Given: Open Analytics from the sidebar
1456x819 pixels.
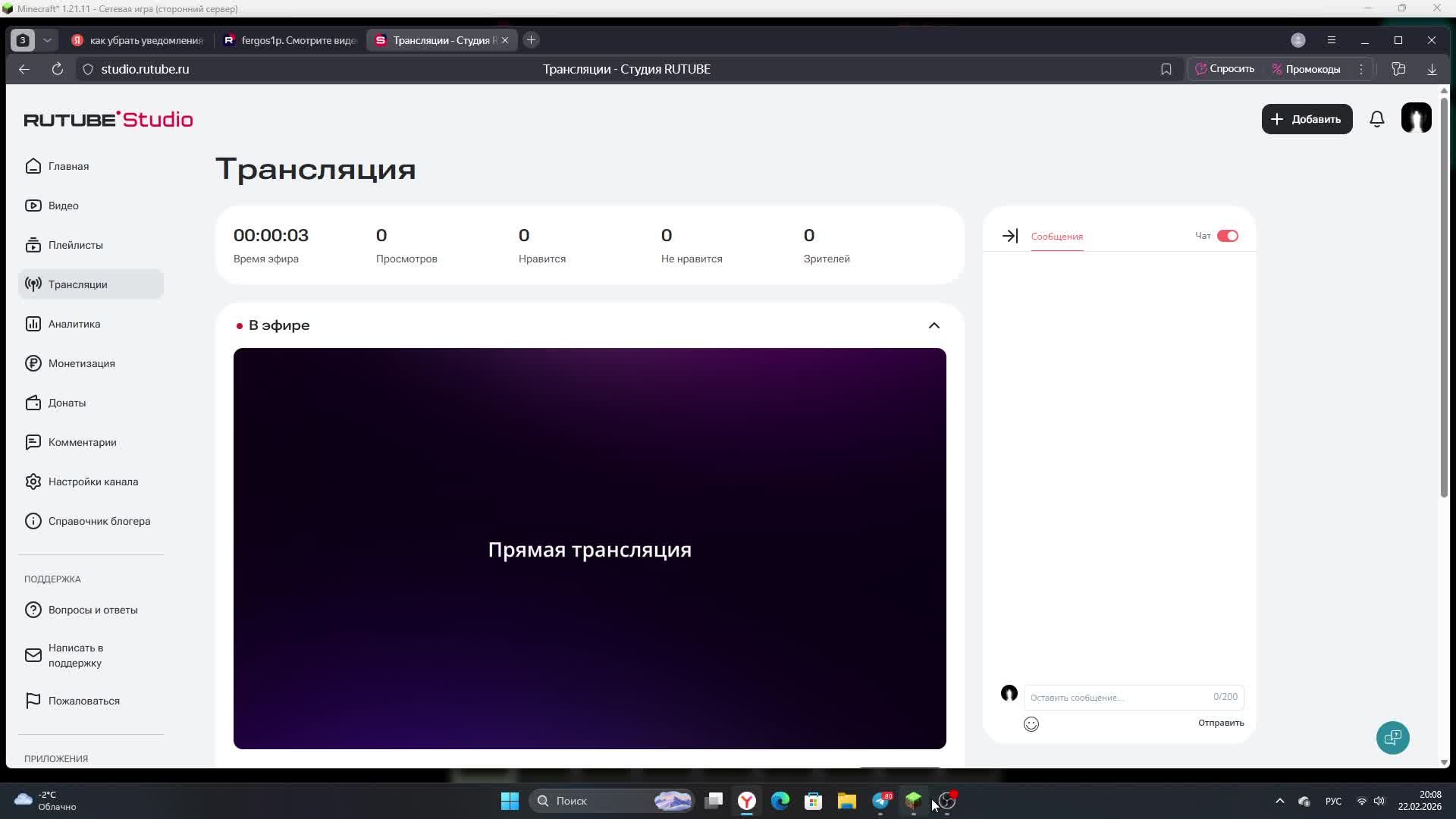Looking at the screenshot, I should click(74, 324).
